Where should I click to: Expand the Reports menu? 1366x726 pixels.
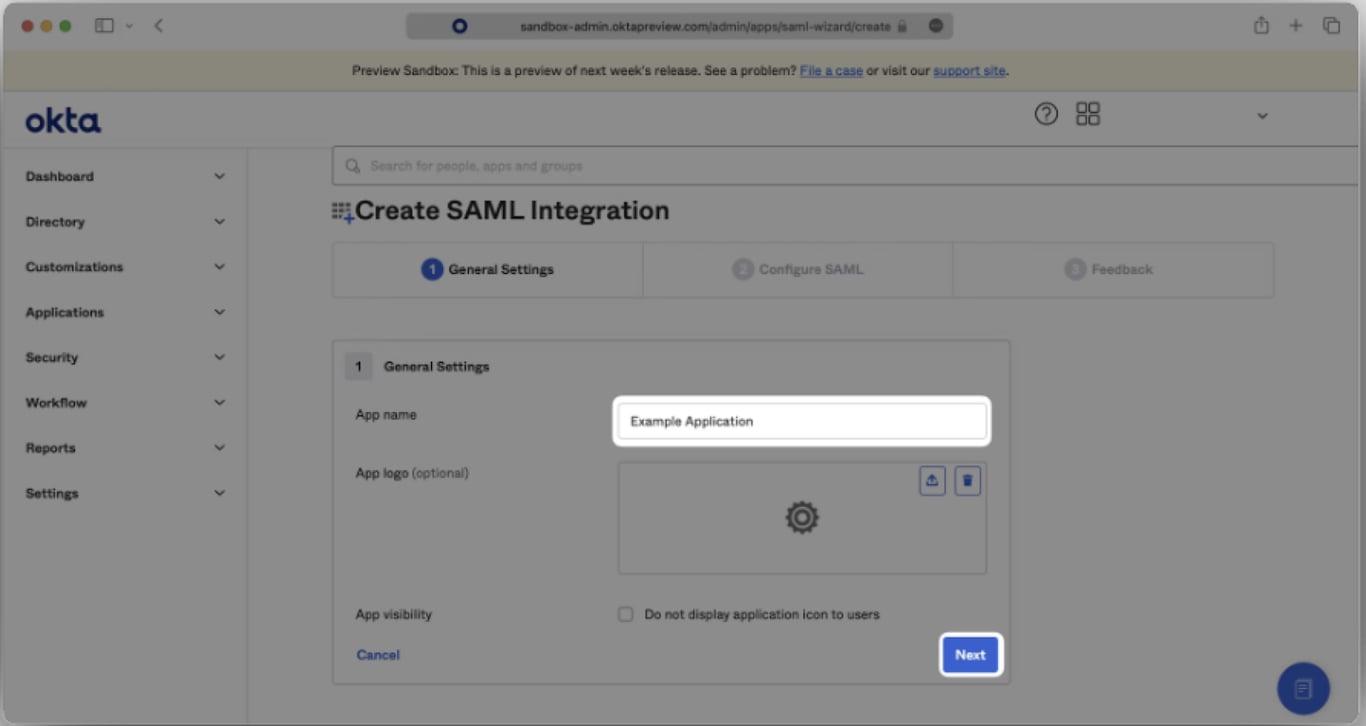[x=125, y=448]
